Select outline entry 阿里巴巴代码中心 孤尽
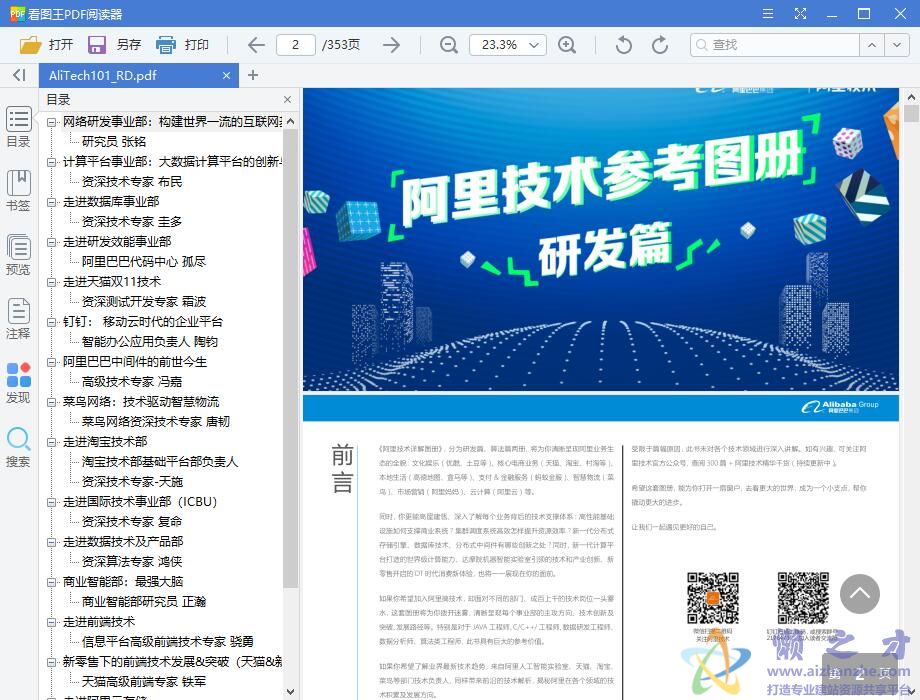Viewport: 920px width, 700px height. click(144, 261)
